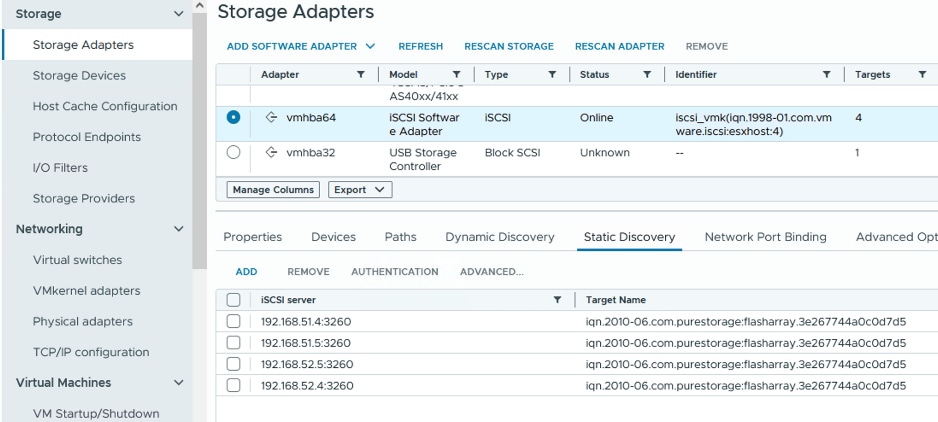938x422 pixels.
Task: Click the vmhba64 adapter icon
Action: click(271, 117)
